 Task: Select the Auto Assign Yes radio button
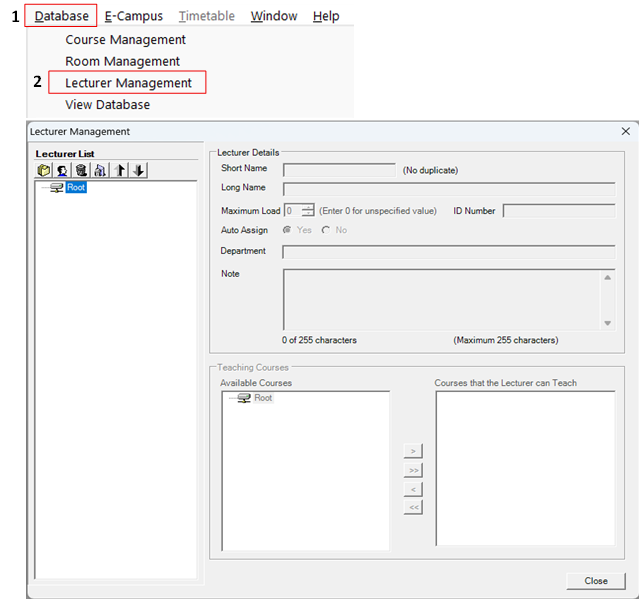(x=287, y=230)
